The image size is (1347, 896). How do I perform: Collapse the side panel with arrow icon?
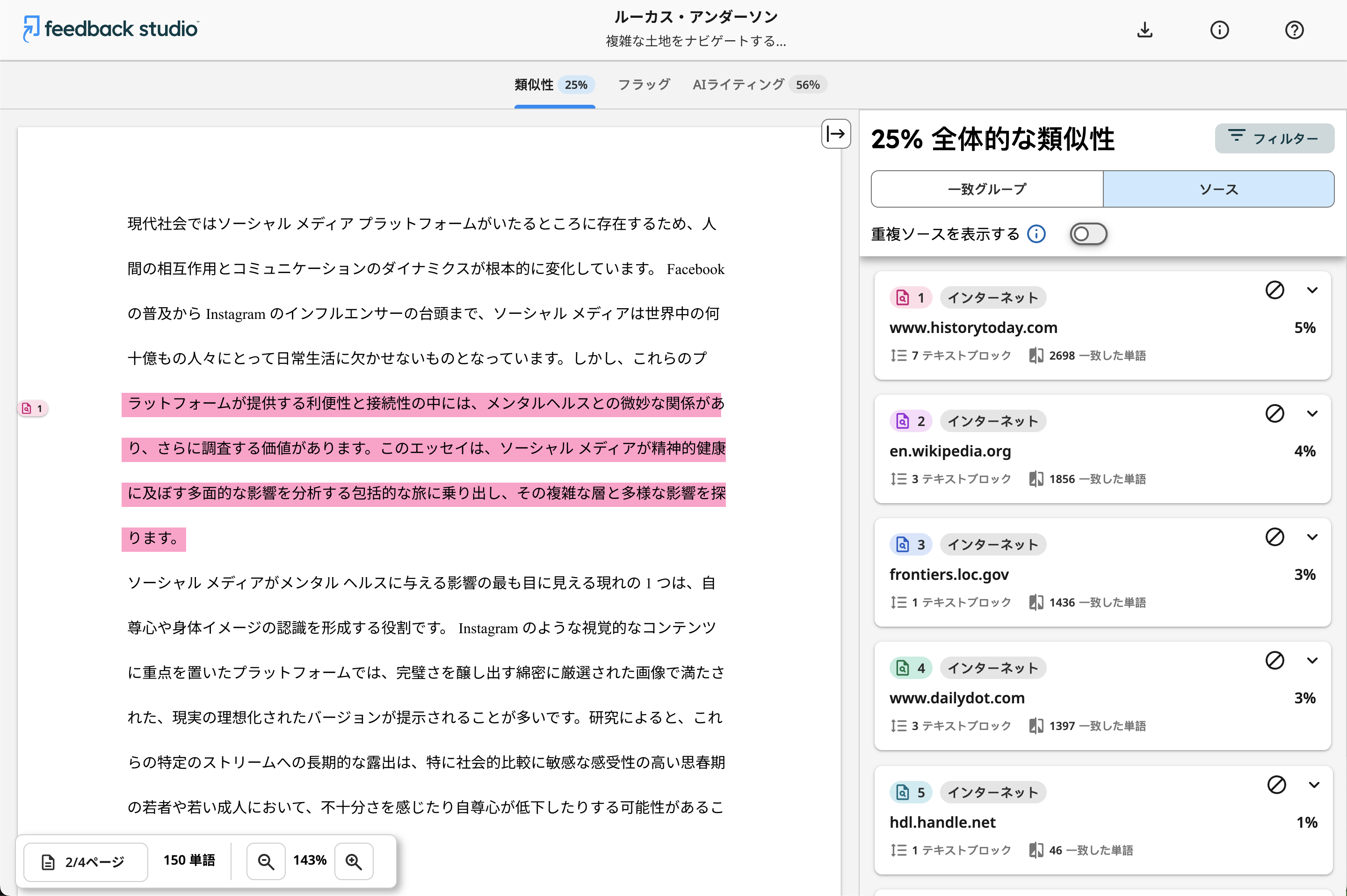pos(835,134)
